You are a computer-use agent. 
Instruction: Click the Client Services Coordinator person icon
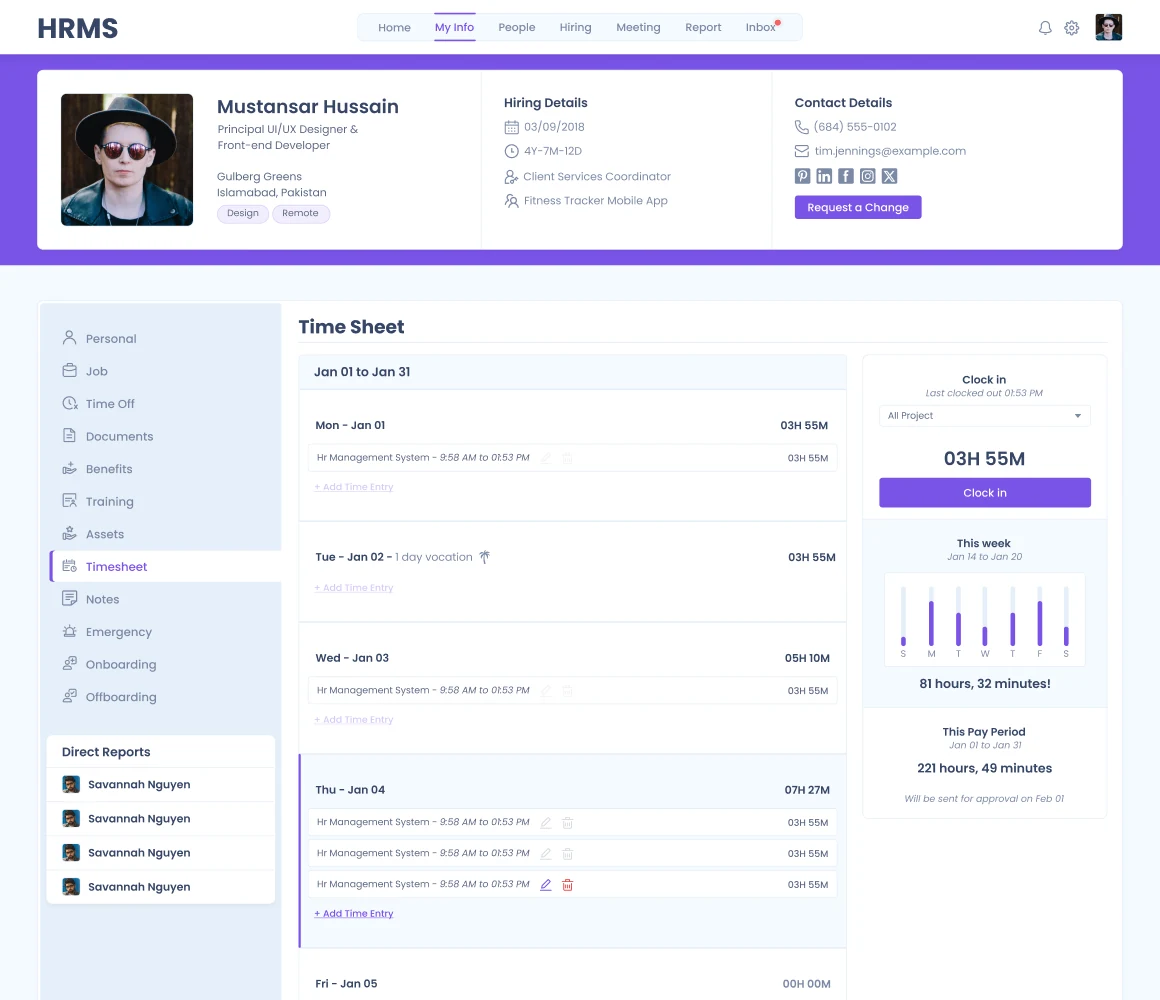pyautogui.click(x=511, y=177)
